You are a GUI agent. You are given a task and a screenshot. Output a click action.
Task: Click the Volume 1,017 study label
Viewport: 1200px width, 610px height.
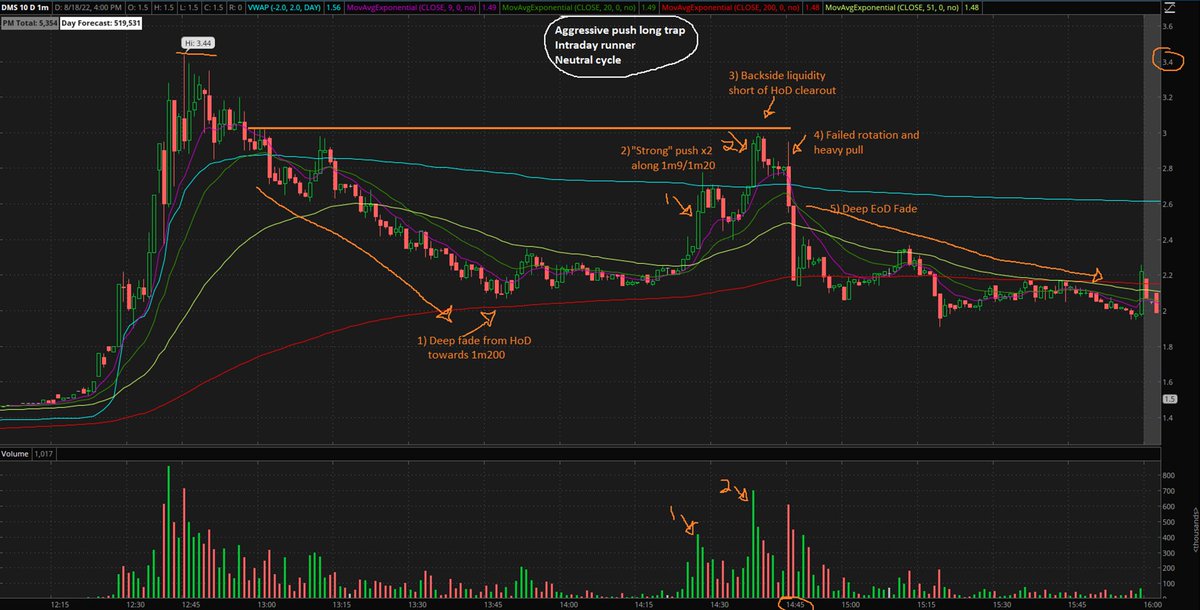point(27,453)
